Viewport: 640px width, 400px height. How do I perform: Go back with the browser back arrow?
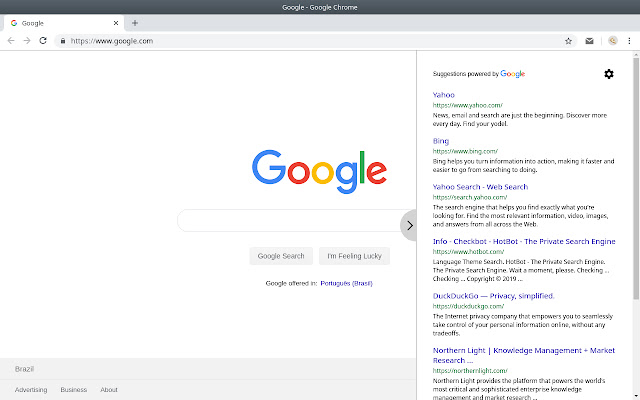pyautogui.click(x=11, y=41)
